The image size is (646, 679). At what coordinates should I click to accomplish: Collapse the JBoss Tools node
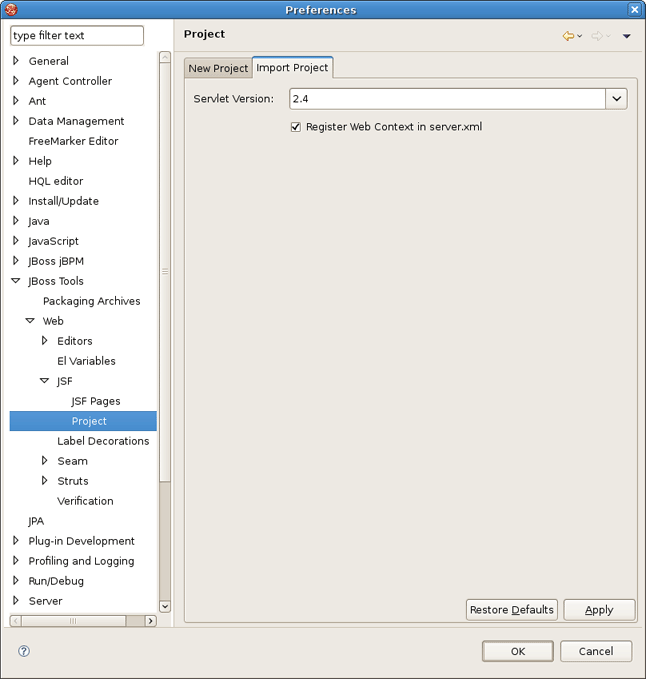tap(16, 281)
